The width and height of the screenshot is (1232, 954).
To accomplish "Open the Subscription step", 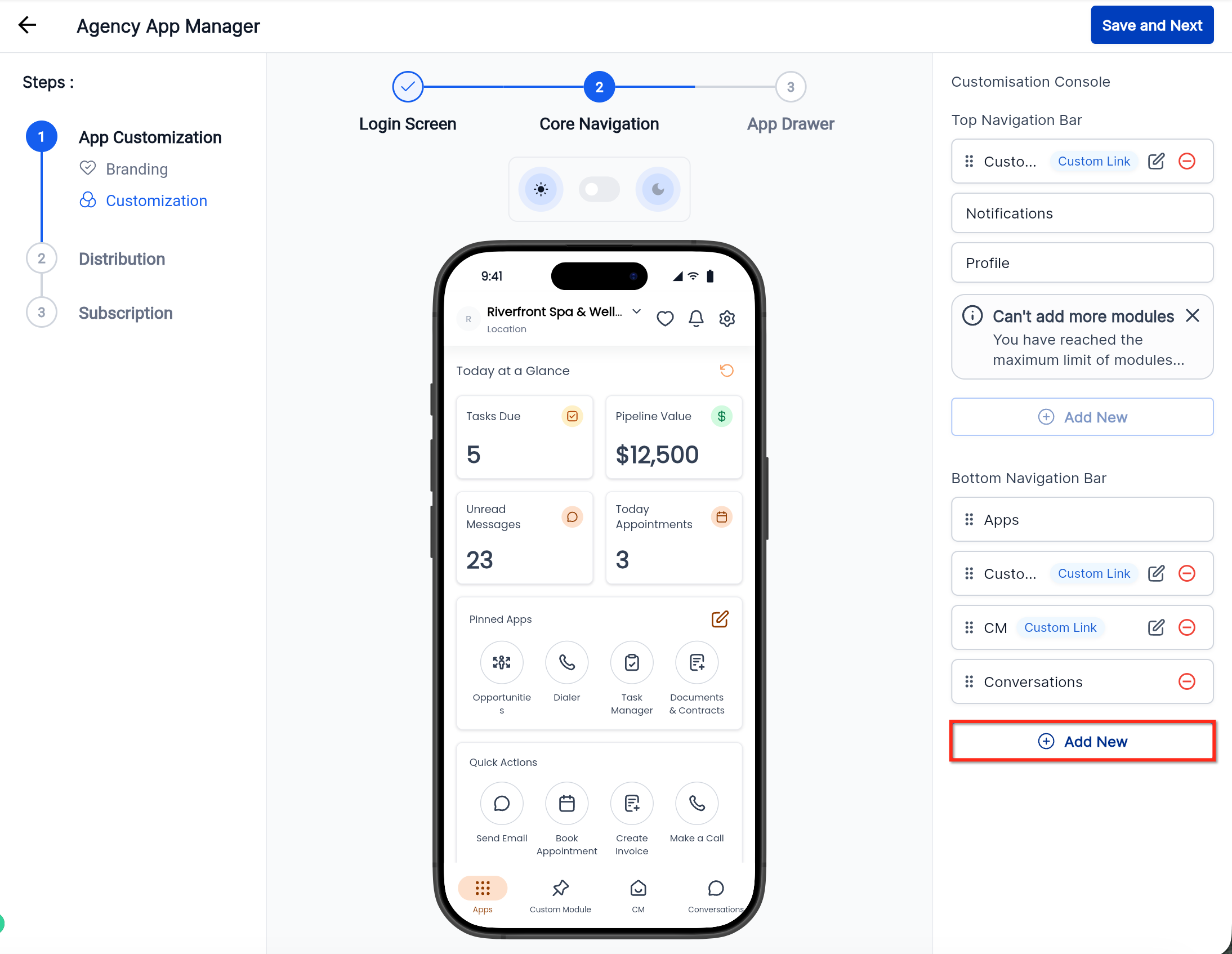I will tap(125, 313).
